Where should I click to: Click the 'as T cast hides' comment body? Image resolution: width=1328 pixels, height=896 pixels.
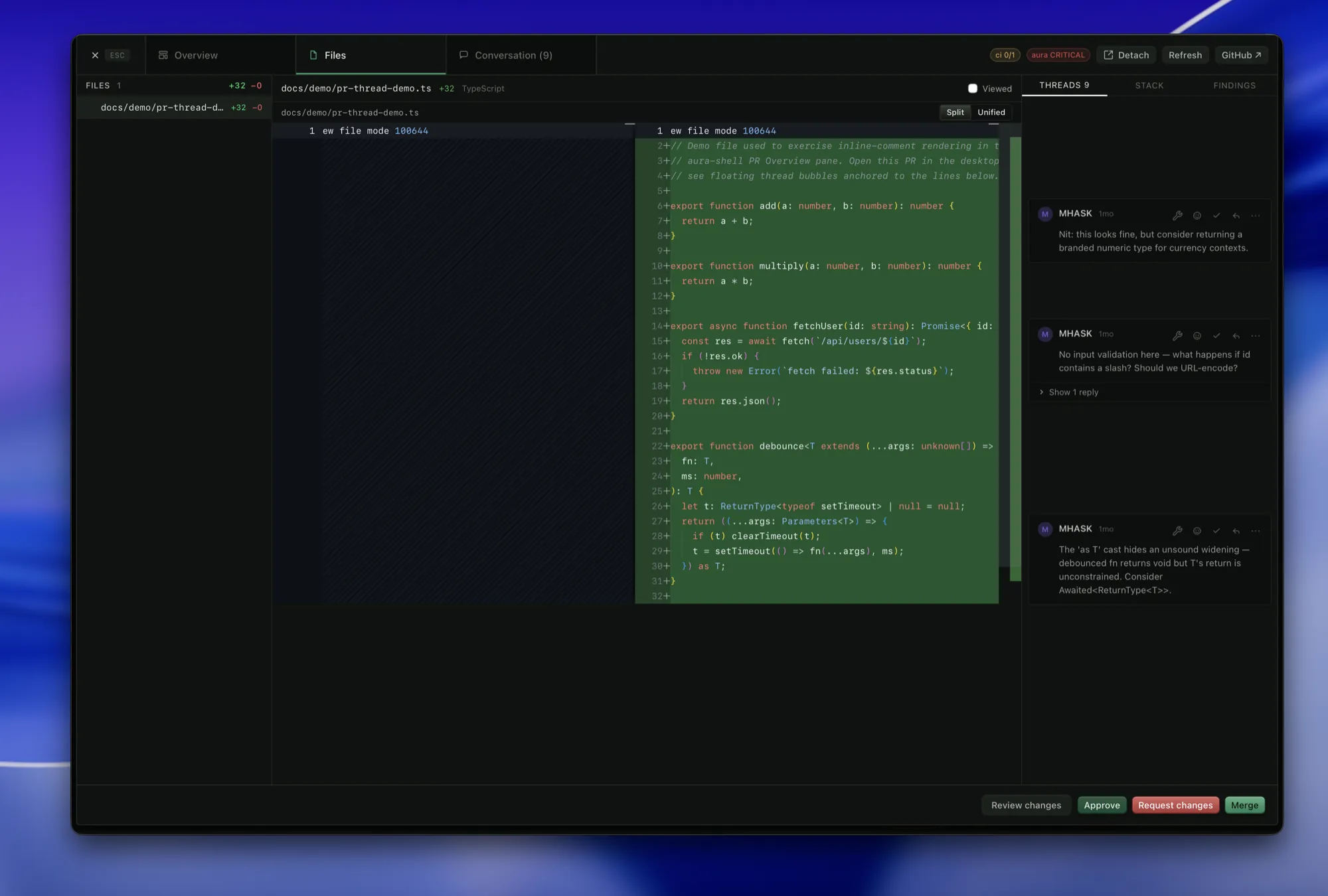(x=1154, y=569)
